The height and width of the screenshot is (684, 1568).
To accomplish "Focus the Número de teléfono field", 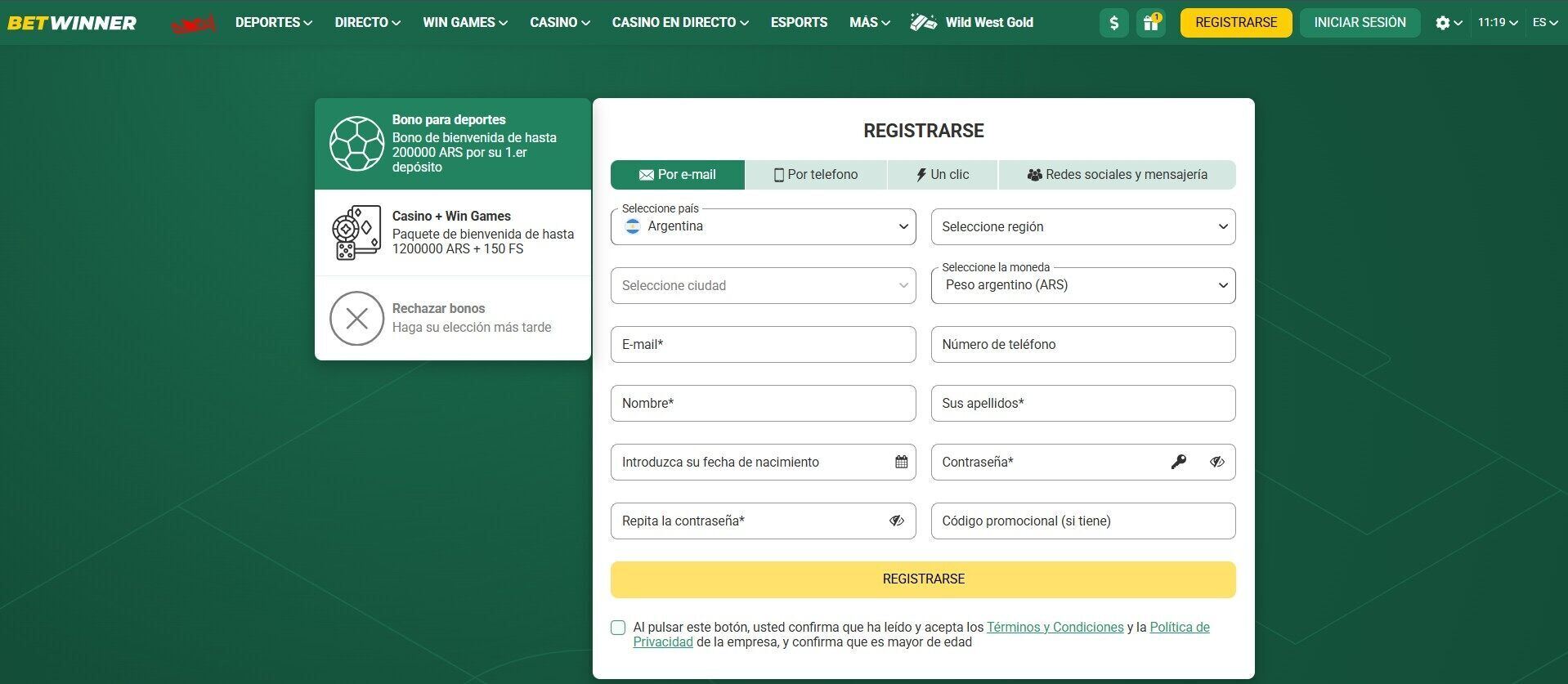I will (x=1083, y=344).
